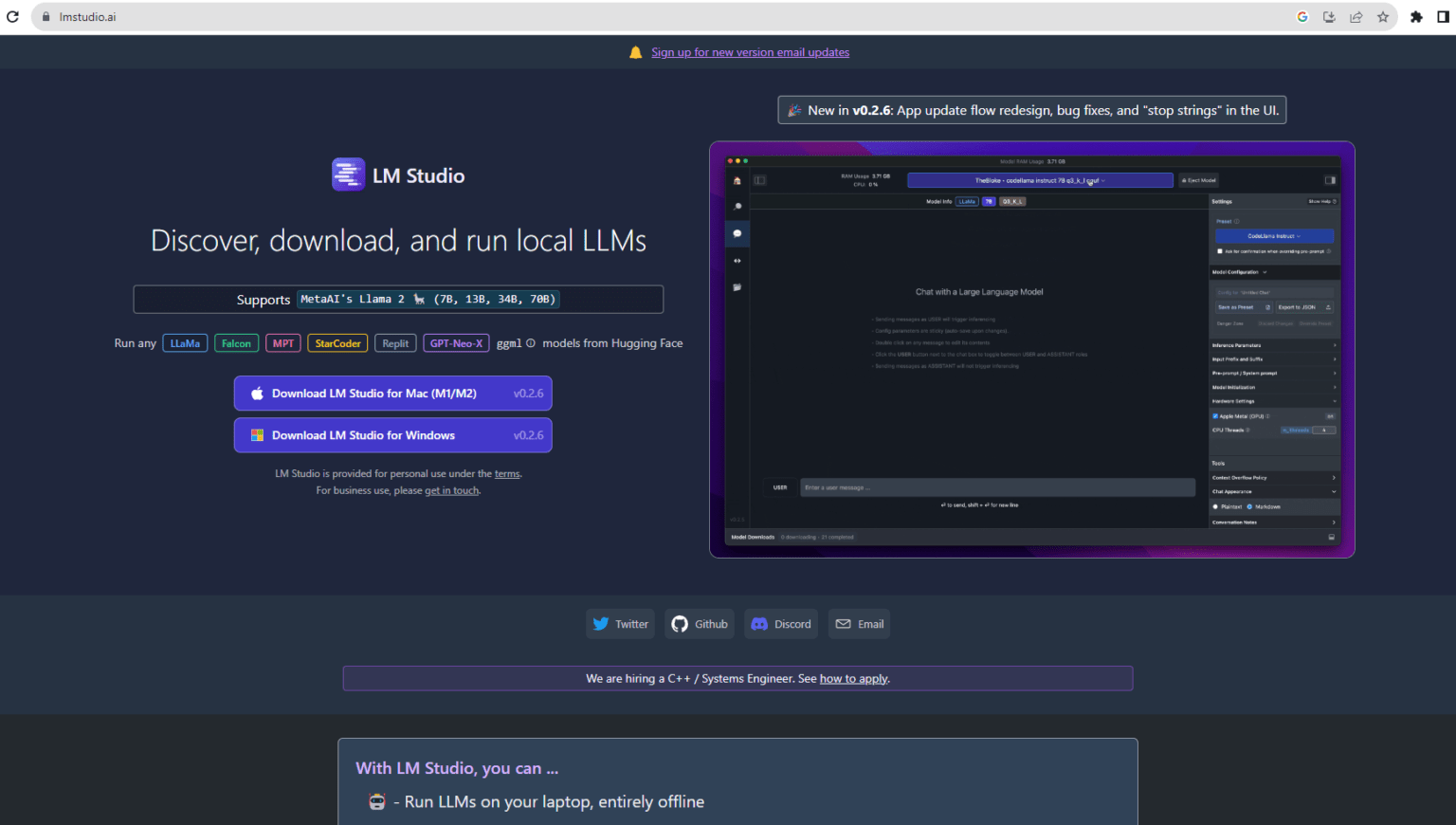Click the Twitter icon
The width and height of the screenshot is (1456, 825).
coord(602,623)
